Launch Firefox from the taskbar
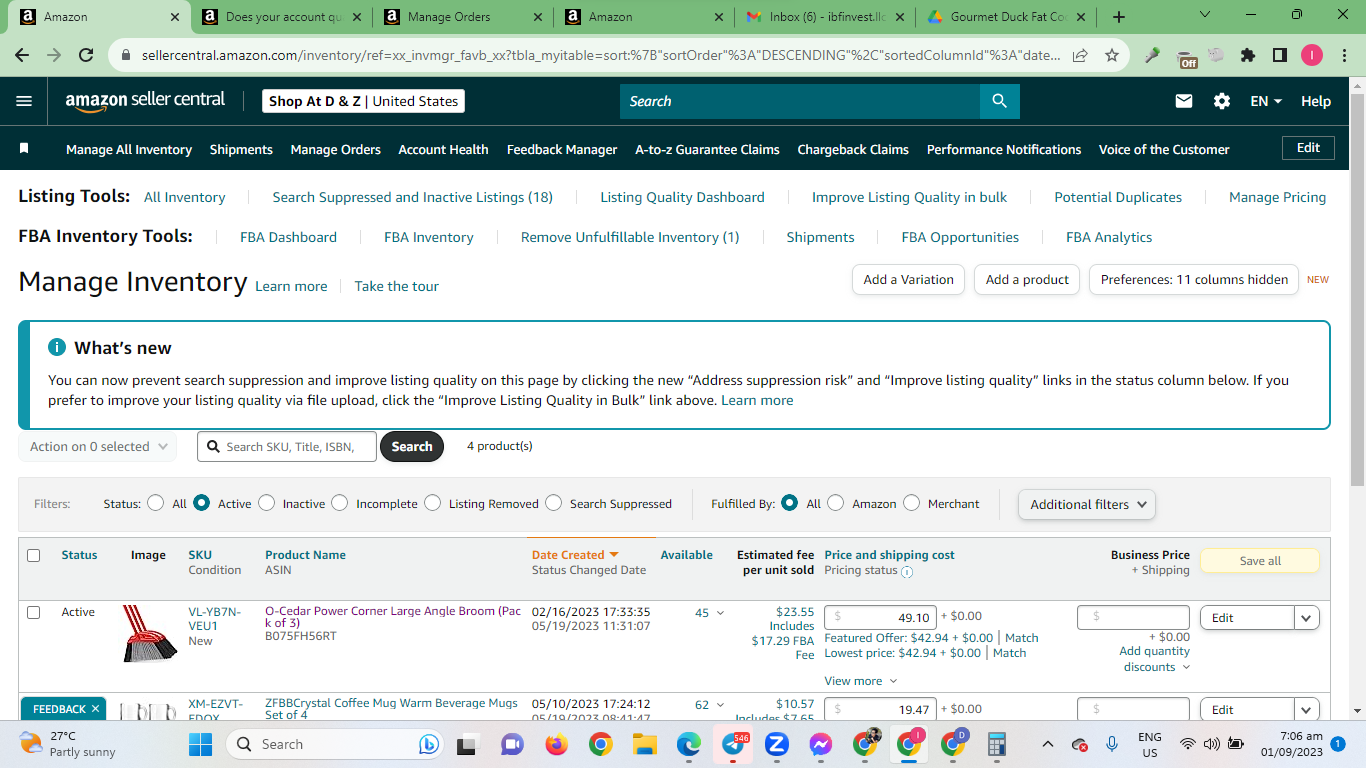This screenshot has height=768, width=1366. [556, 744]
